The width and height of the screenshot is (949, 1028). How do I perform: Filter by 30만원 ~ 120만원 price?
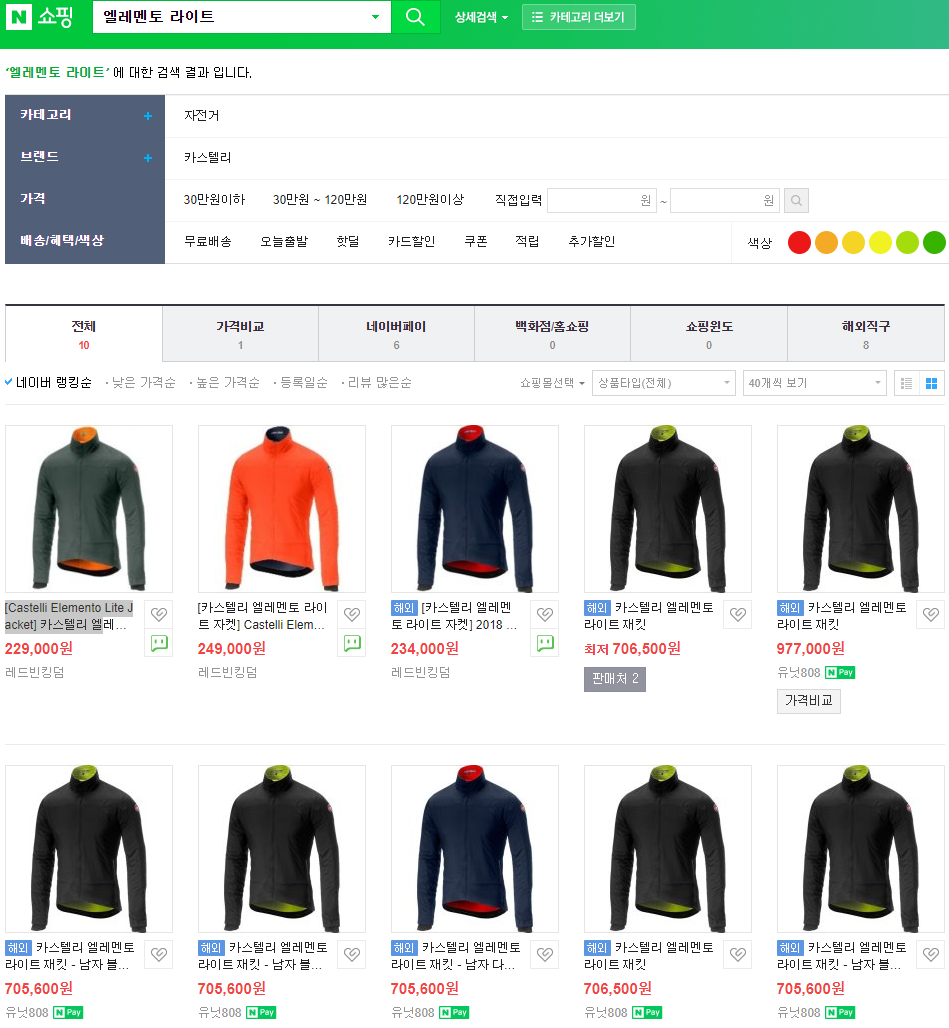click(320, 200)
